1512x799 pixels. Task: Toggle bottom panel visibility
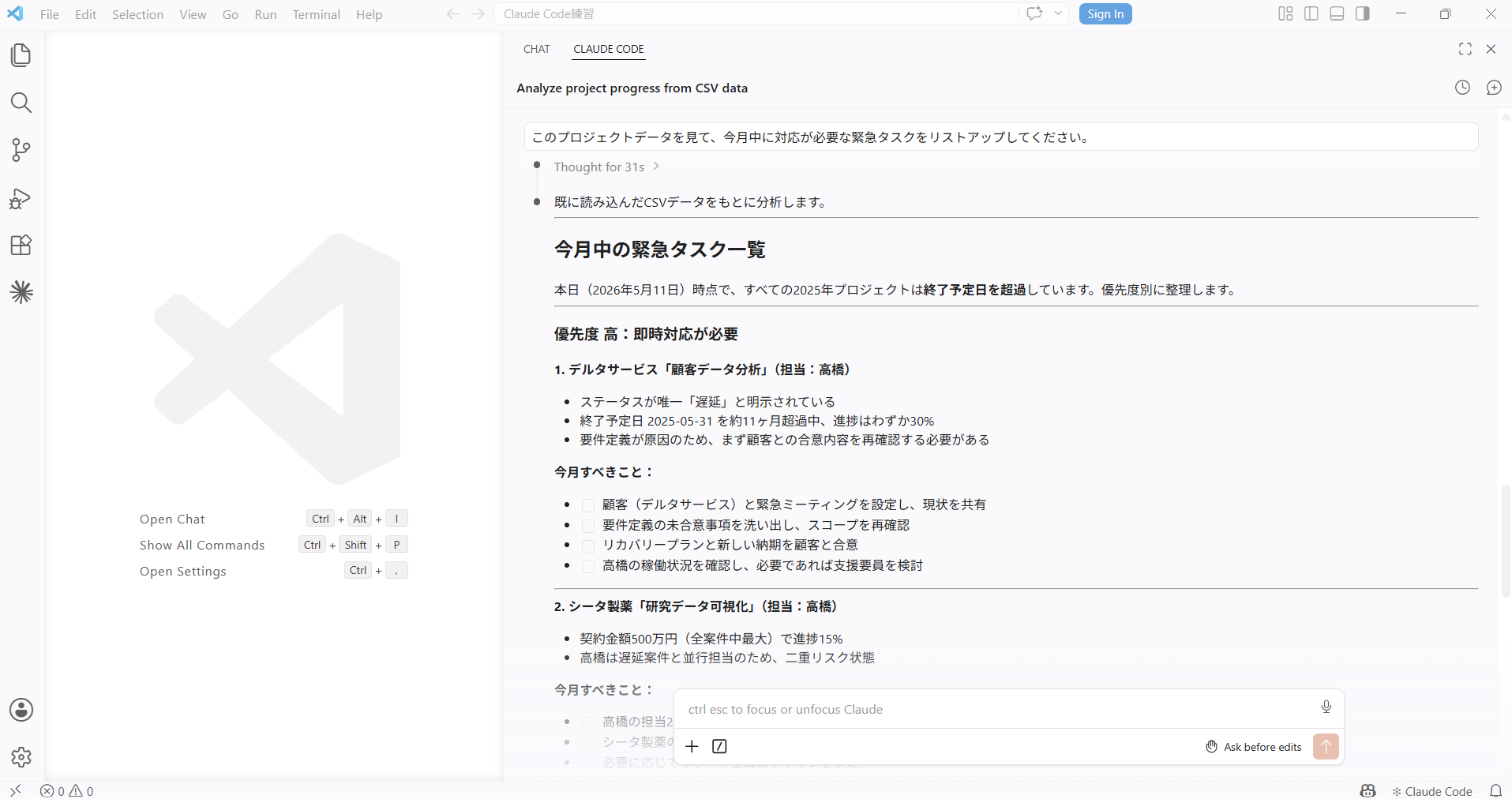pyautogui.click(x=1337, y=13)
